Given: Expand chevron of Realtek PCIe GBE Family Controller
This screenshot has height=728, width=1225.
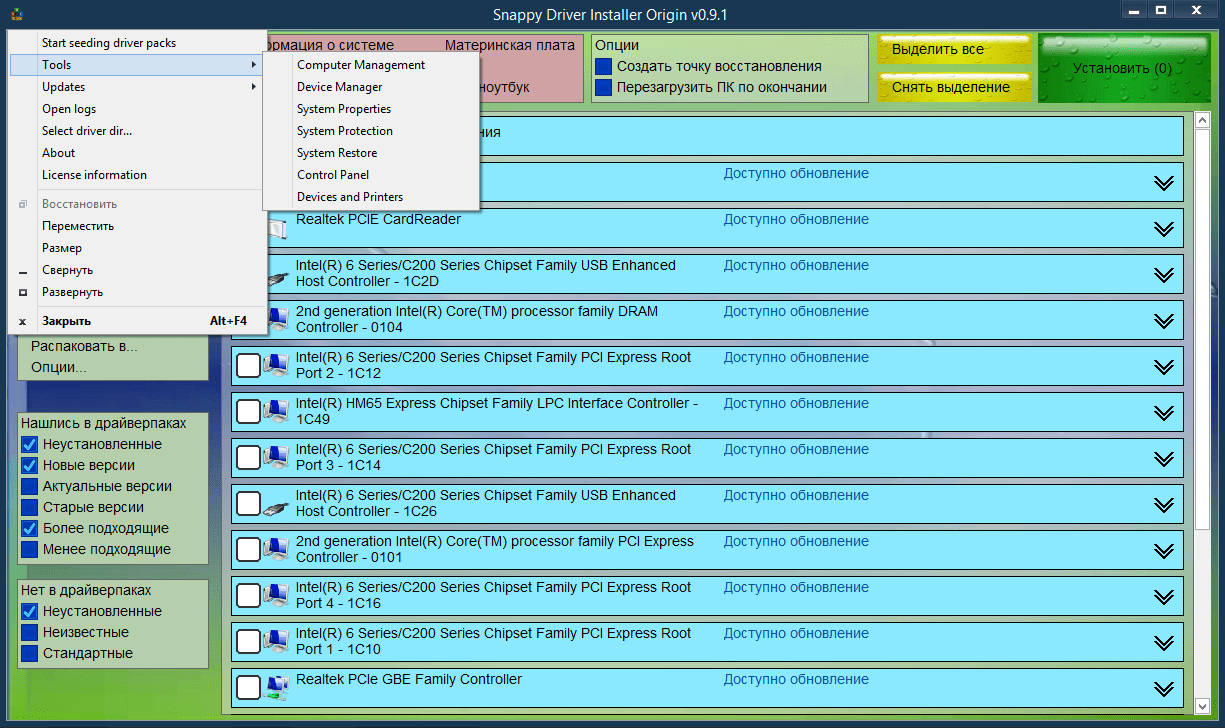Looking at the screenshot, I should click(1163, 689).
